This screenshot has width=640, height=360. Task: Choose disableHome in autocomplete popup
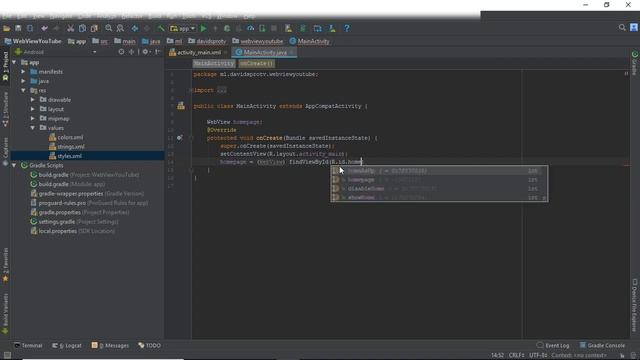click(439, 189)
